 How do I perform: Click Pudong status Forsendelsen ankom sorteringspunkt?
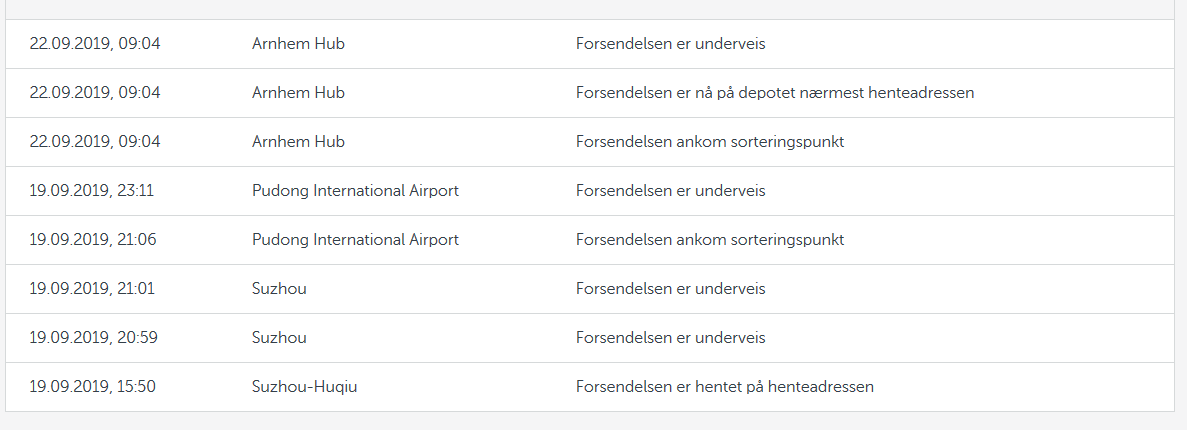(709, 240)
